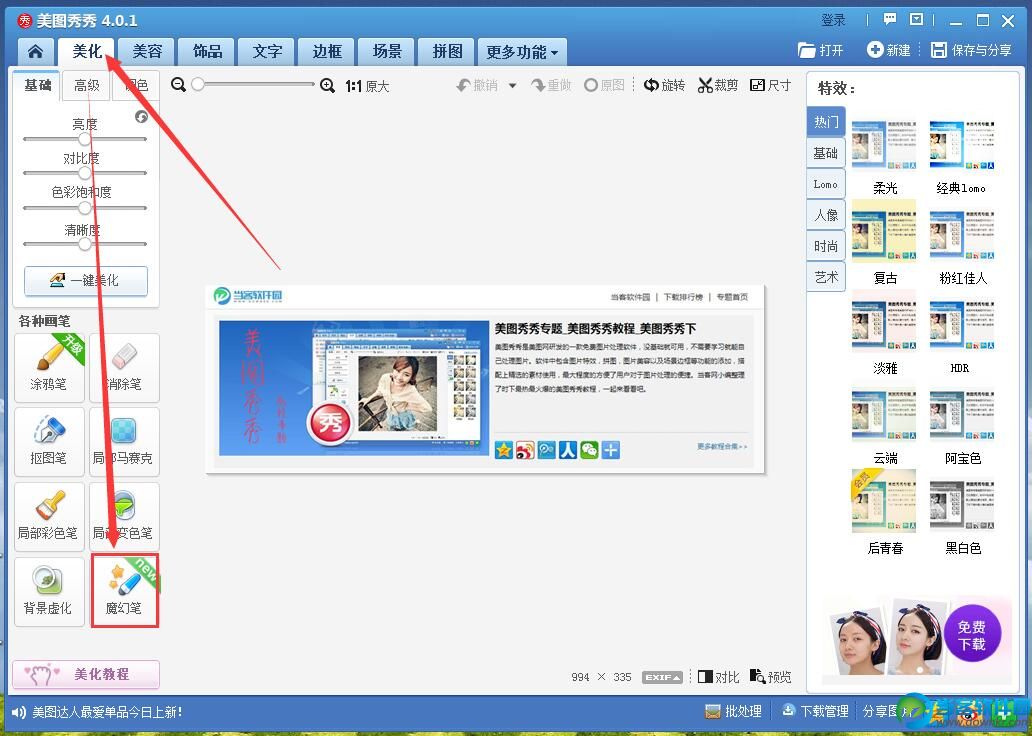1032x736 pixels.
Task: Reset adjustments with the circular arrow icon
Action: click(142, 117)
